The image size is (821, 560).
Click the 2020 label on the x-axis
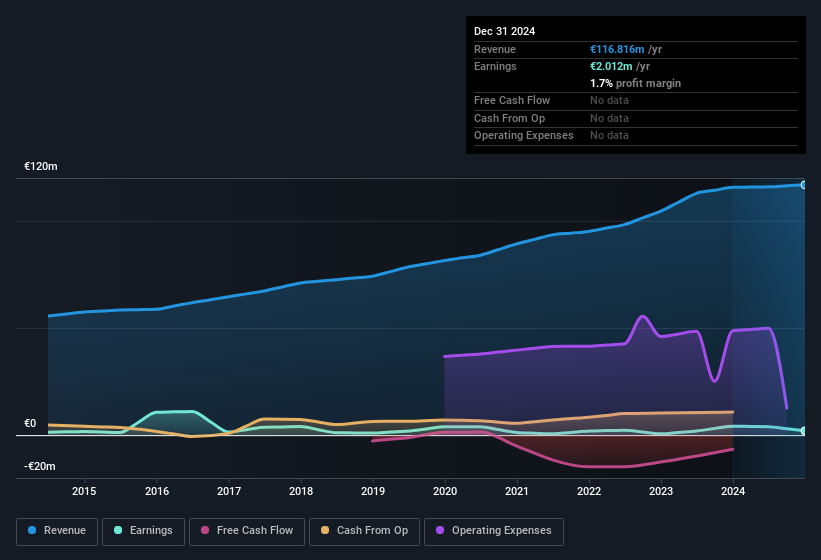click(445, 491)
